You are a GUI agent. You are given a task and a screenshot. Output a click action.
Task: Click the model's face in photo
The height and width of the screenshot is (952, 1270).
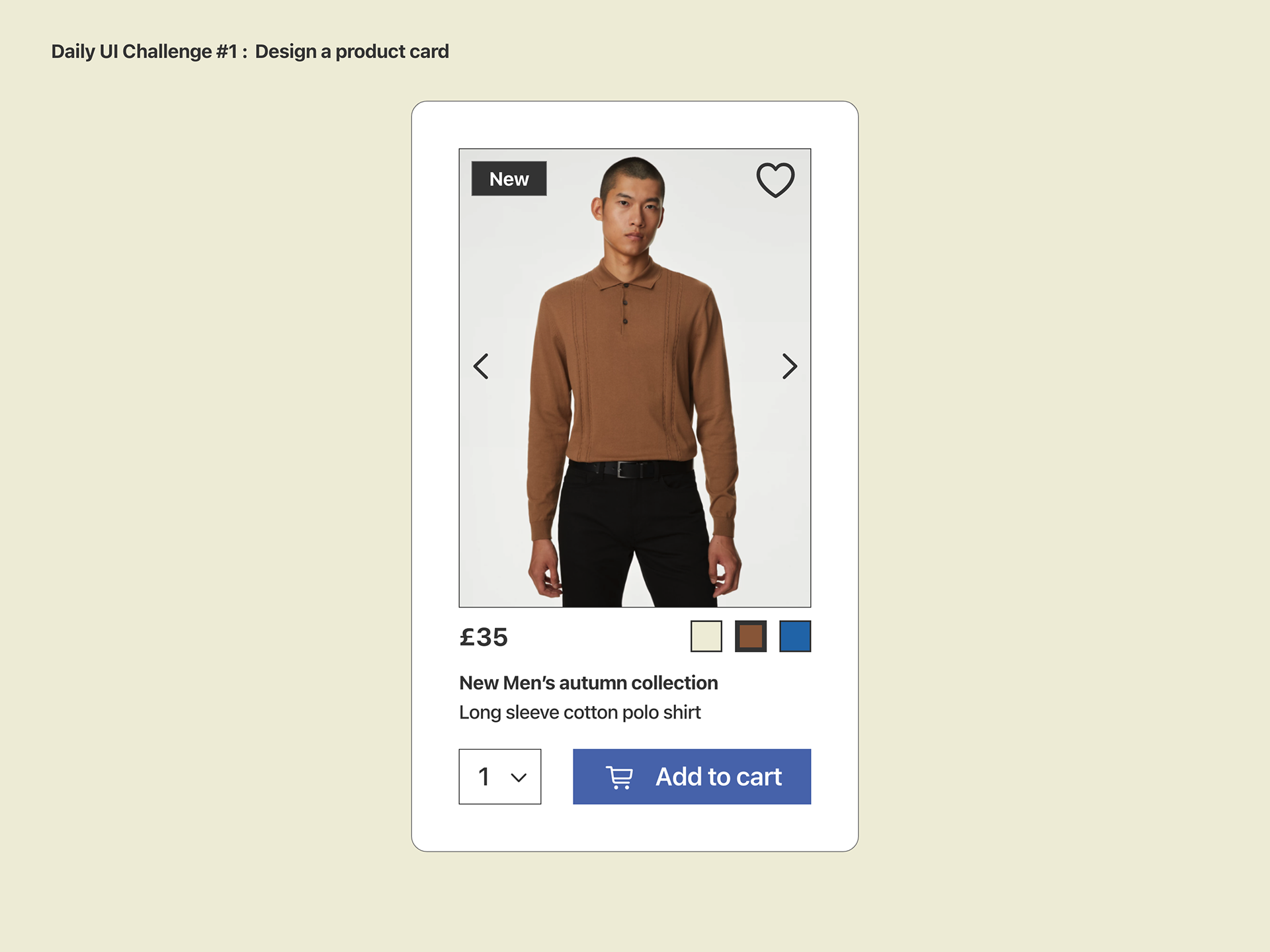click(x=633, y=212)
